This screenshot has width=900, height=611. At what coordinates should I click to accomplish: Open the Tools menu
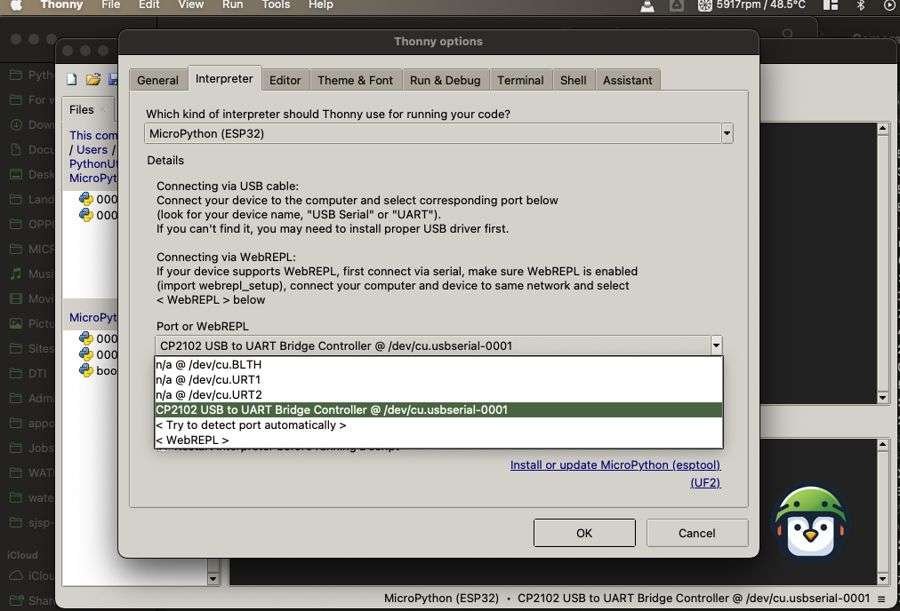click(x=276, y=5)
